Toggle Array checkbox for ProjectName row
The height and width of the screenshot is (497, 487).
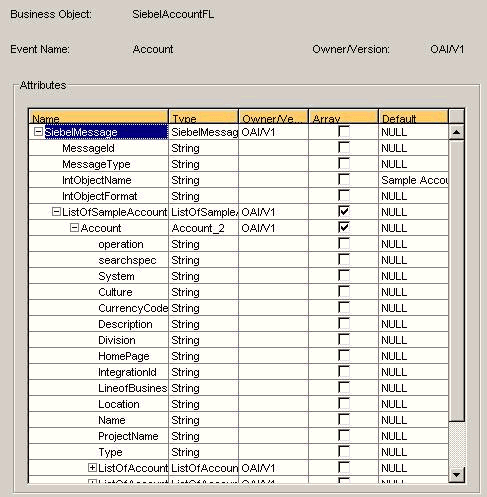344,435
